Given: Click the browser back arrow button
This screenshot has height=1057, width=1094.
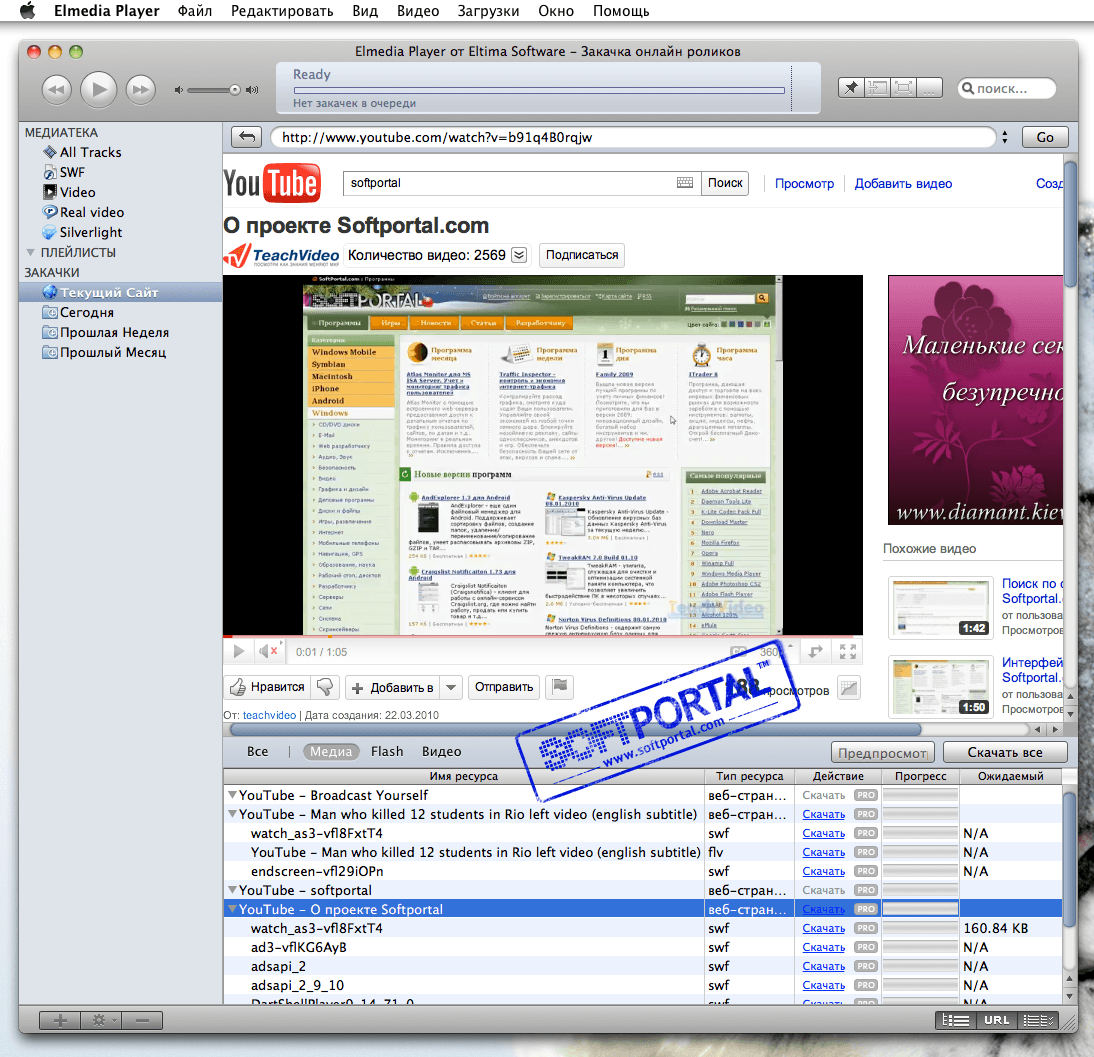Looking at the screenshot, I should pyautogui.click(x=246, y=137).
